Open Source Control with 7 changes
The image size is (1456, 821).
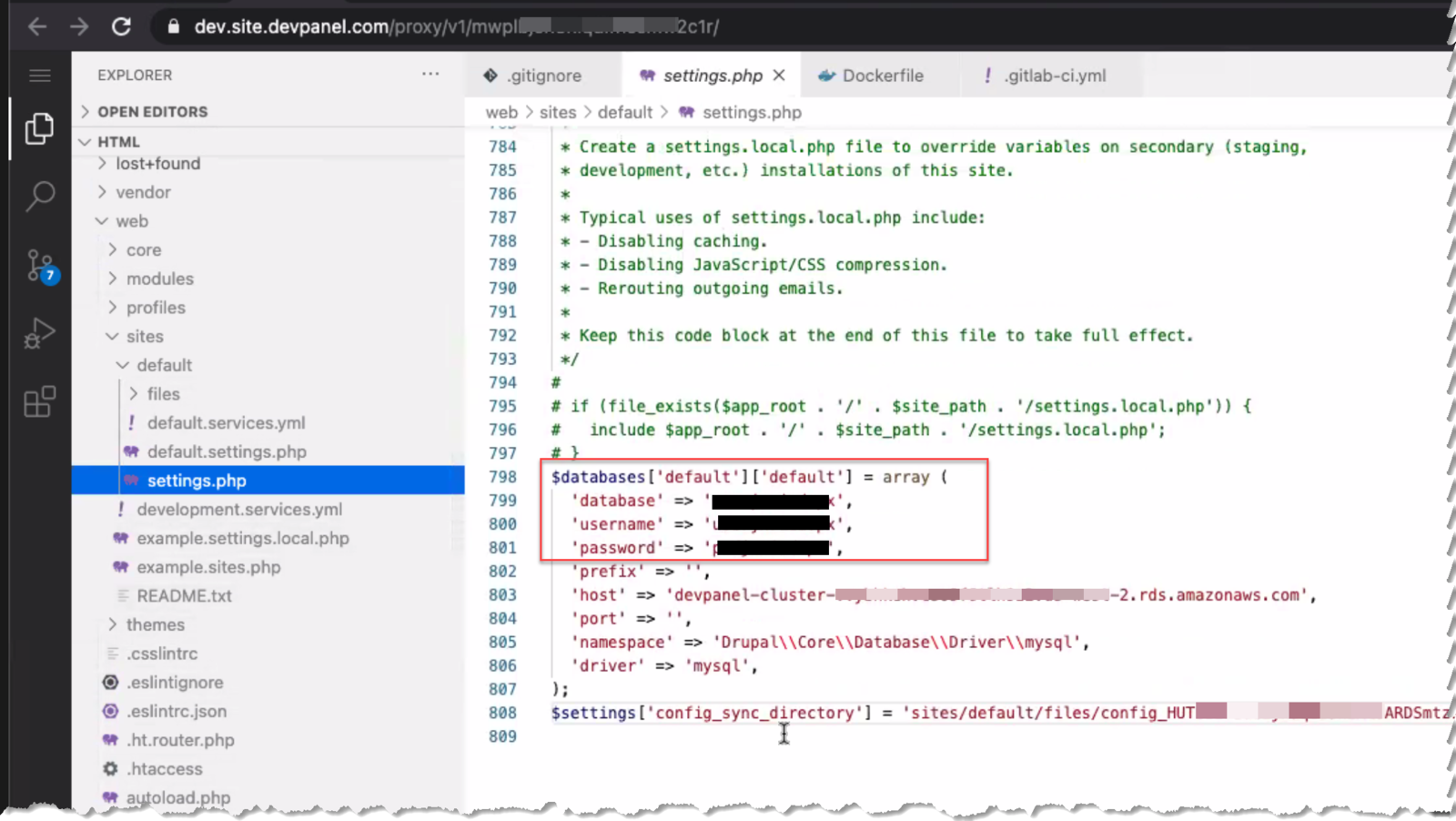40,266
